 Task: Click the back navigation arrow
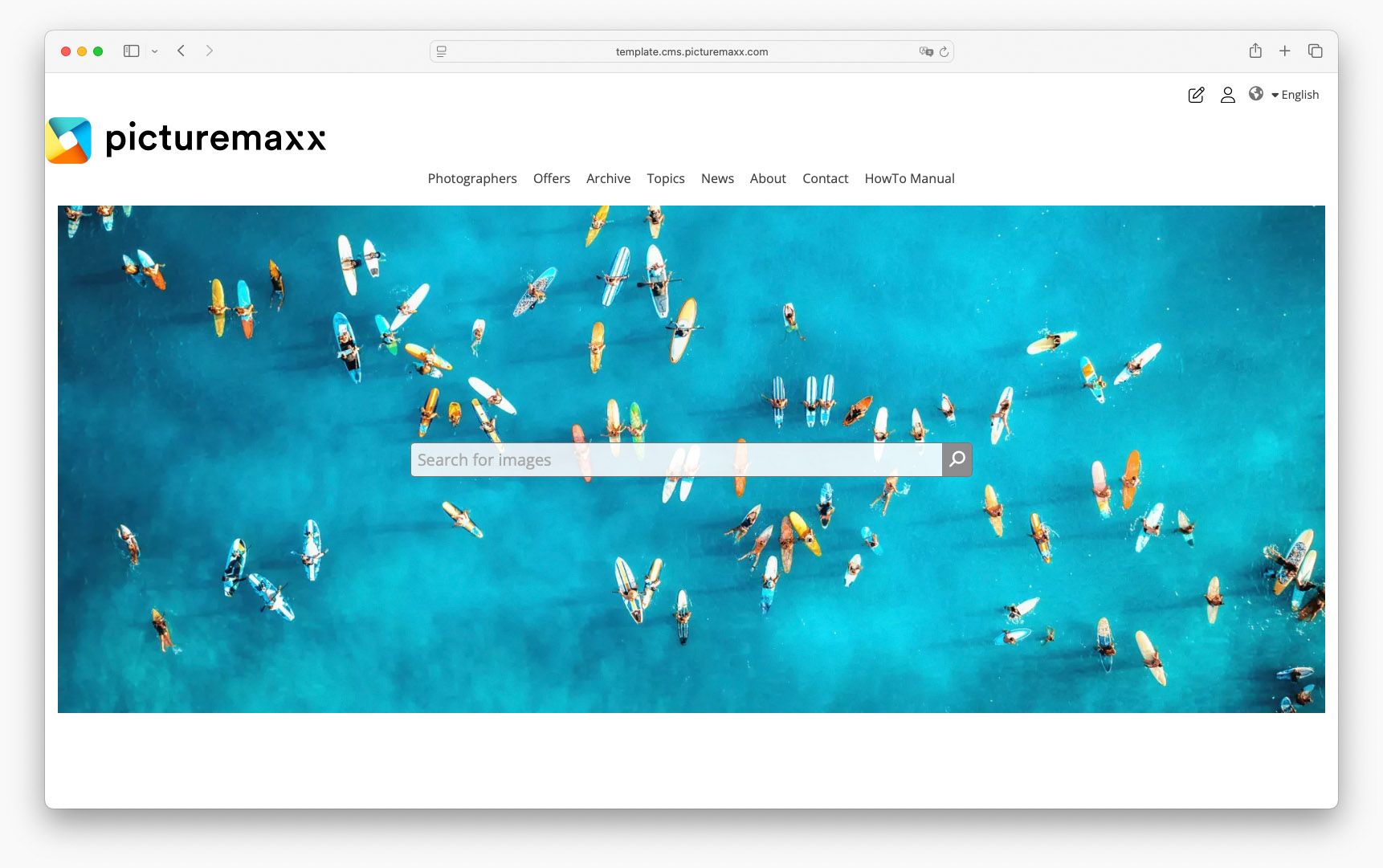click(181, 51)
